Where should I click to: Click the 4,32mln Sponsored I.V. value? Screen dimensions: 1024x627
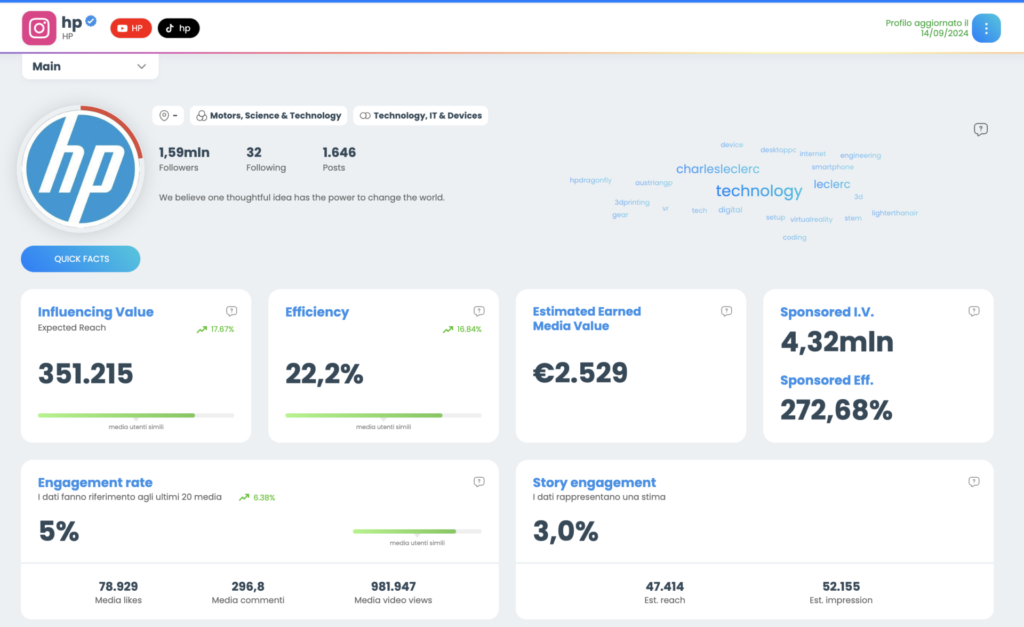[837, 342]
